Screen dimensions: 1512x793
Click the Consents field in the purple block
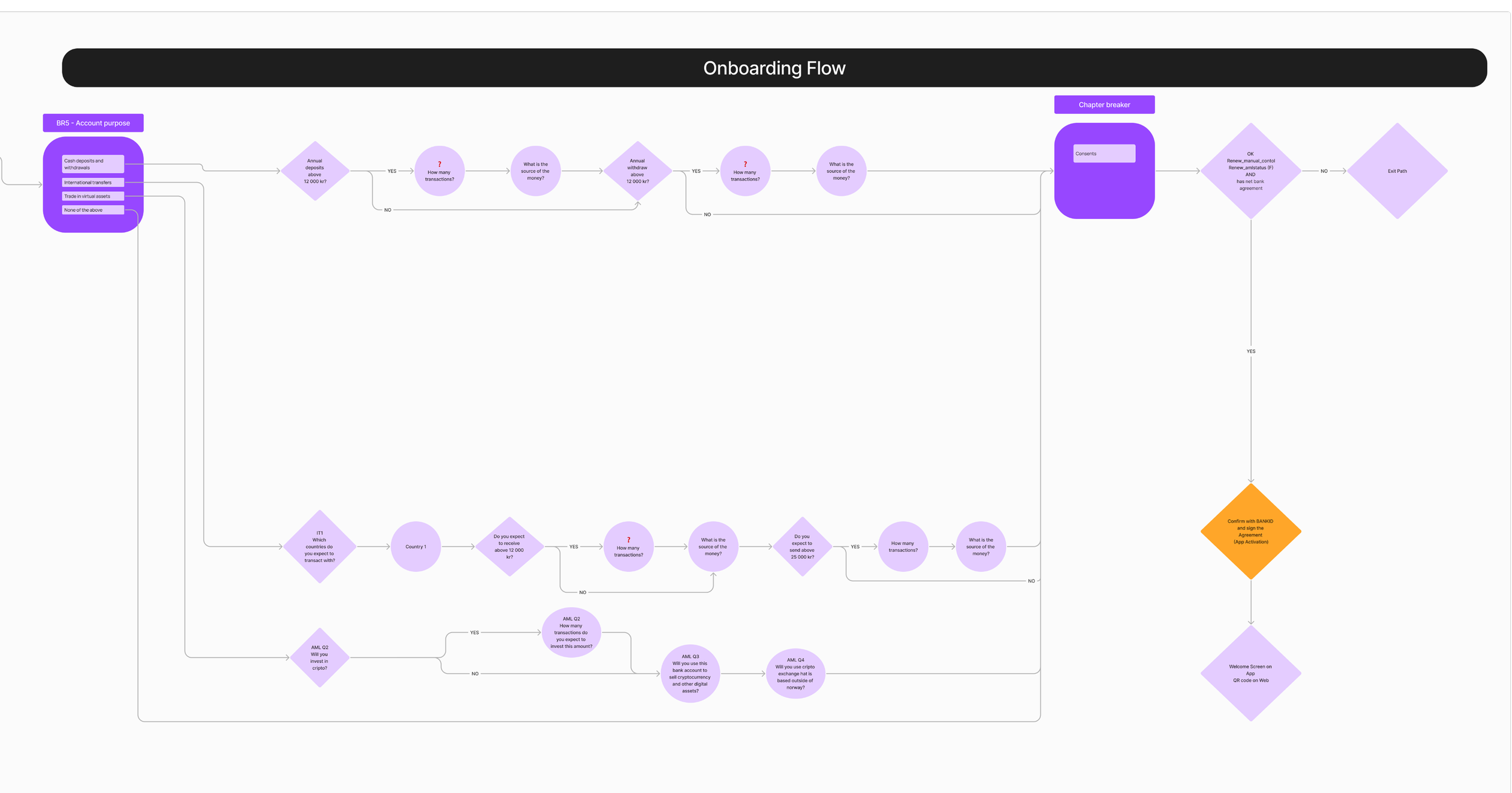(x=1104, y=154)
